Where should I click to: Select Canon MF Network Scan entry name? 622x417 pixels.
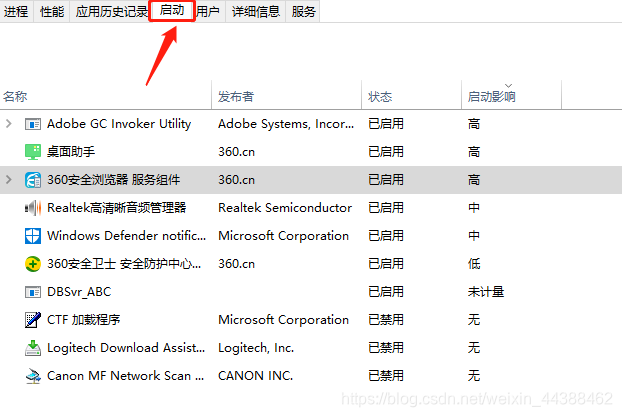(x=126, y=375)
